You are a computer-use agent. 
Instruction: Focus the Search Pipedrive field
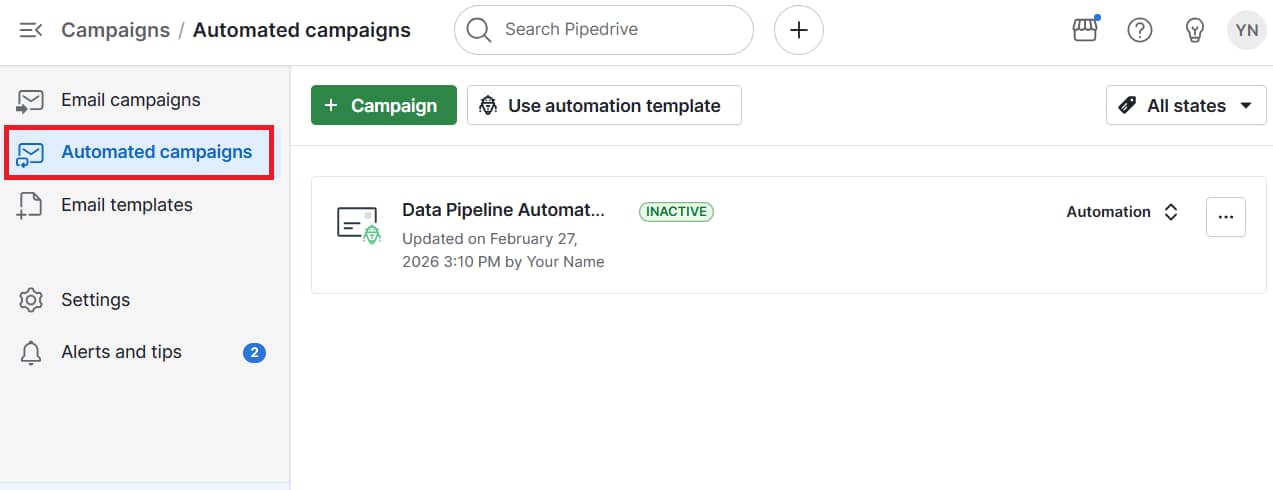coord(603,30)
